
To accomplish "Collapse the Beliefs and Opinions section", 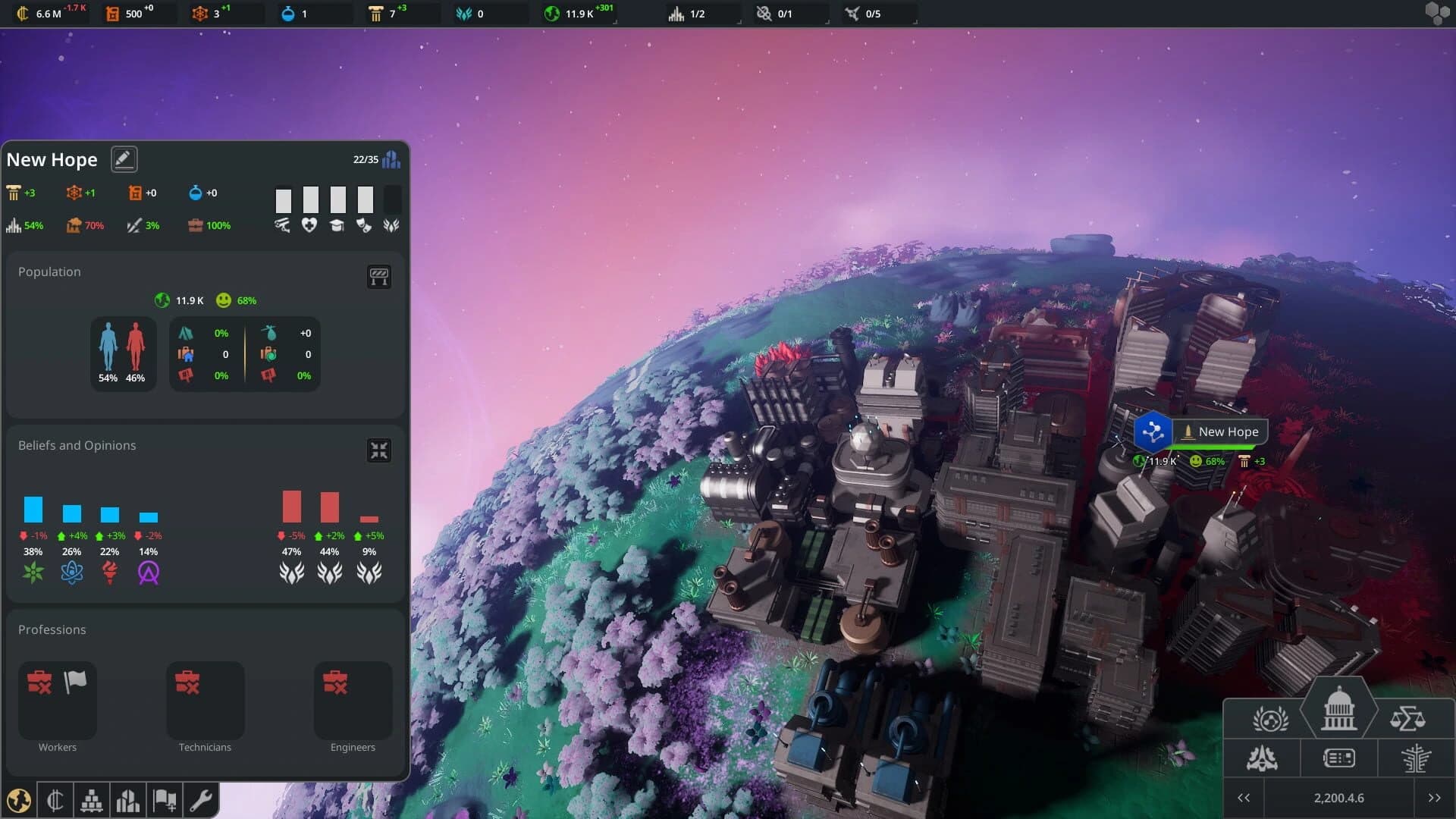I will pyautogui.click(x=379, y=450).
